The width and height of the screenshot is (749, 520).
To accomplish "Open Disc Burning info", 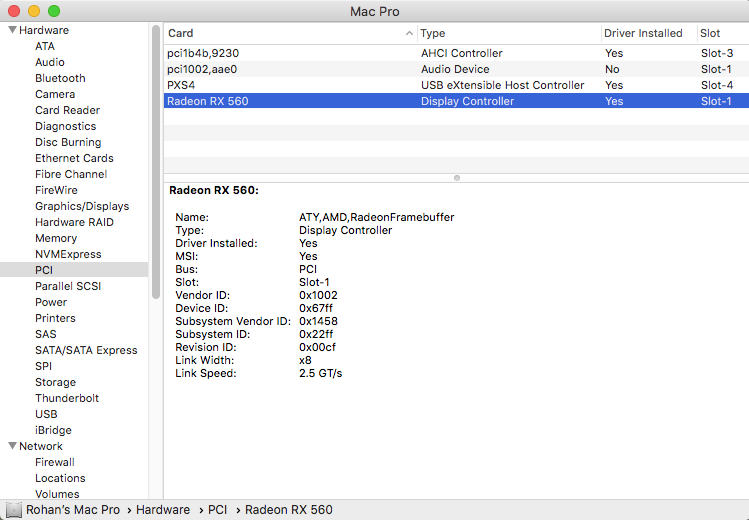I will click(68, 142).
